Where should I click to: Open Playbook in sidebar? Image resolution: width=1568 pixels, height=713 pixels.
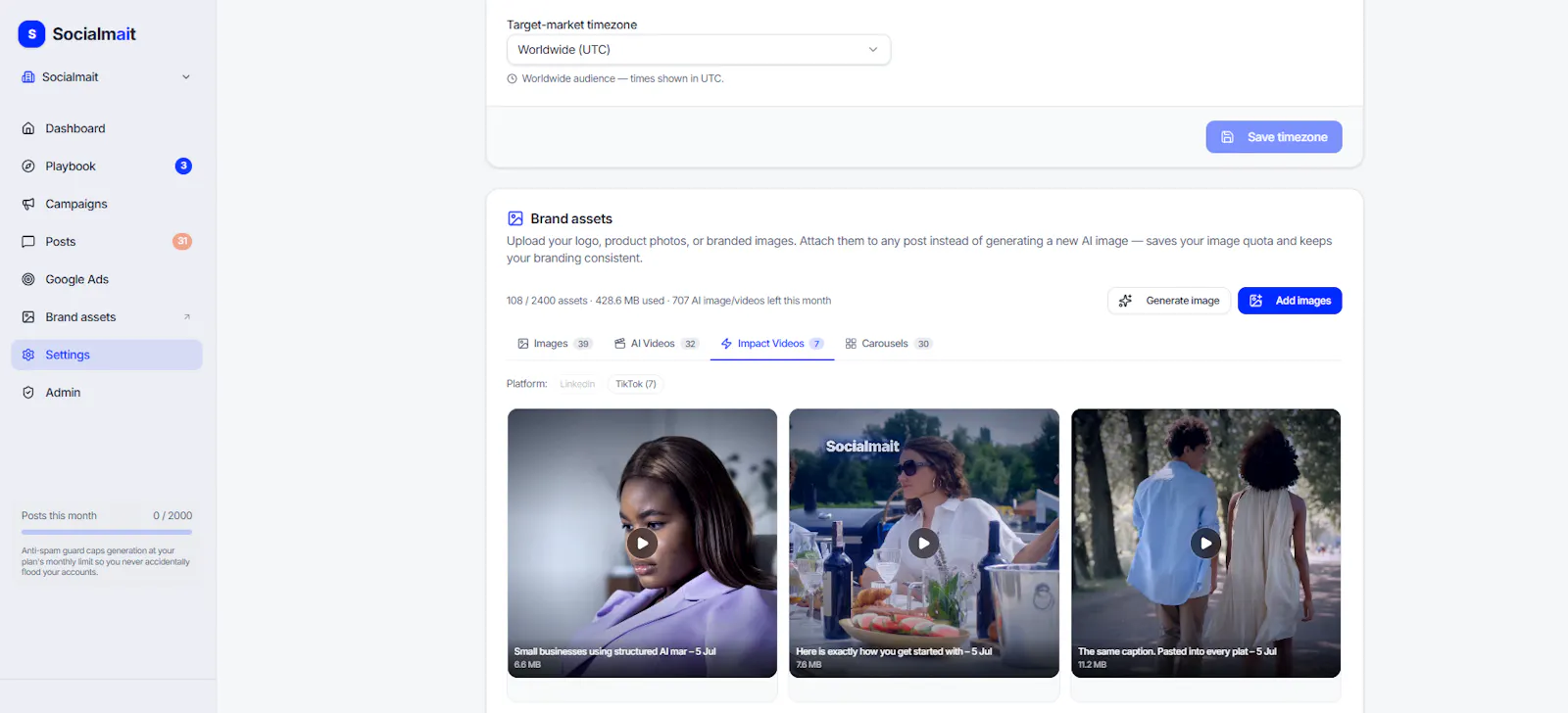coord(107,166)
